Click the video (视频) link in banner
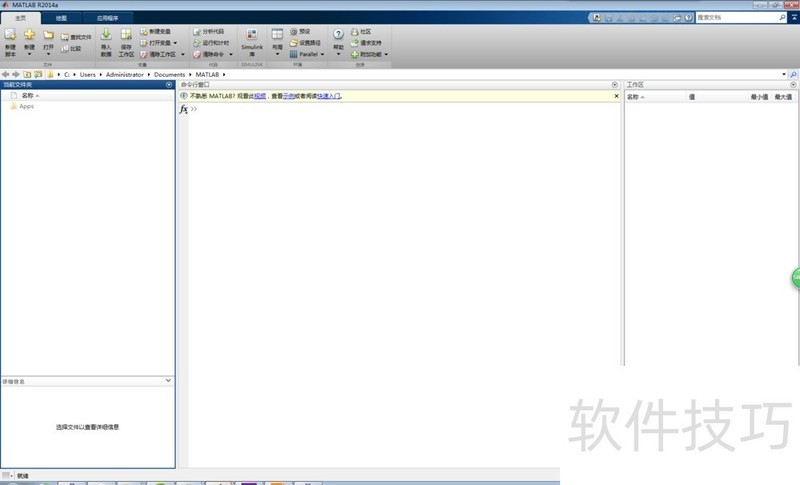 [x=260, y=96]
